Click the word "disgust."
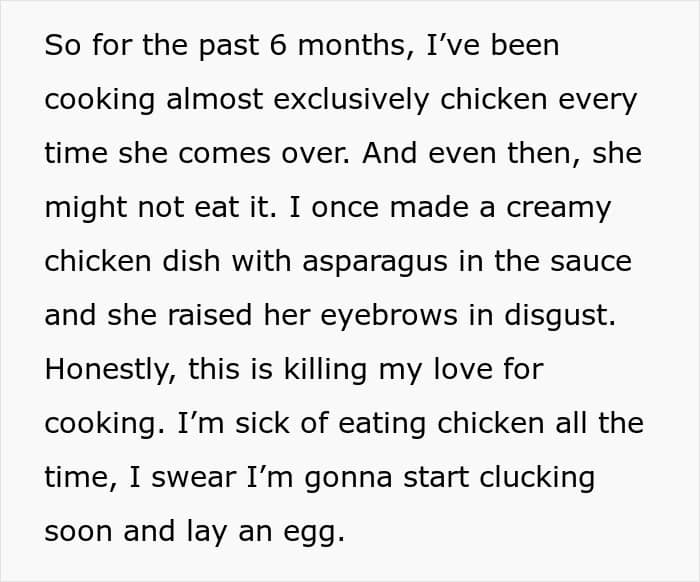This screenshot has width=700, height=582. click(560, 316)
